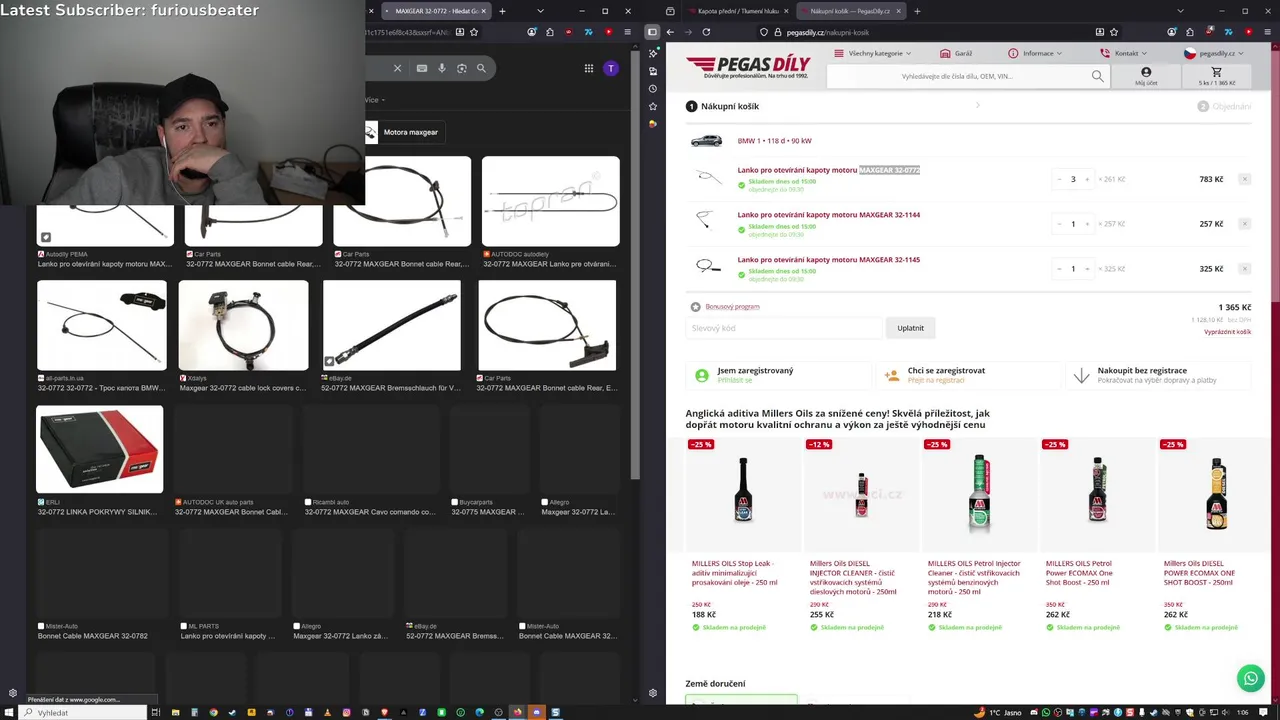Increase quantity of MAXGEAR 32-1144
1280x720 pixels.
coord(1087,224)
